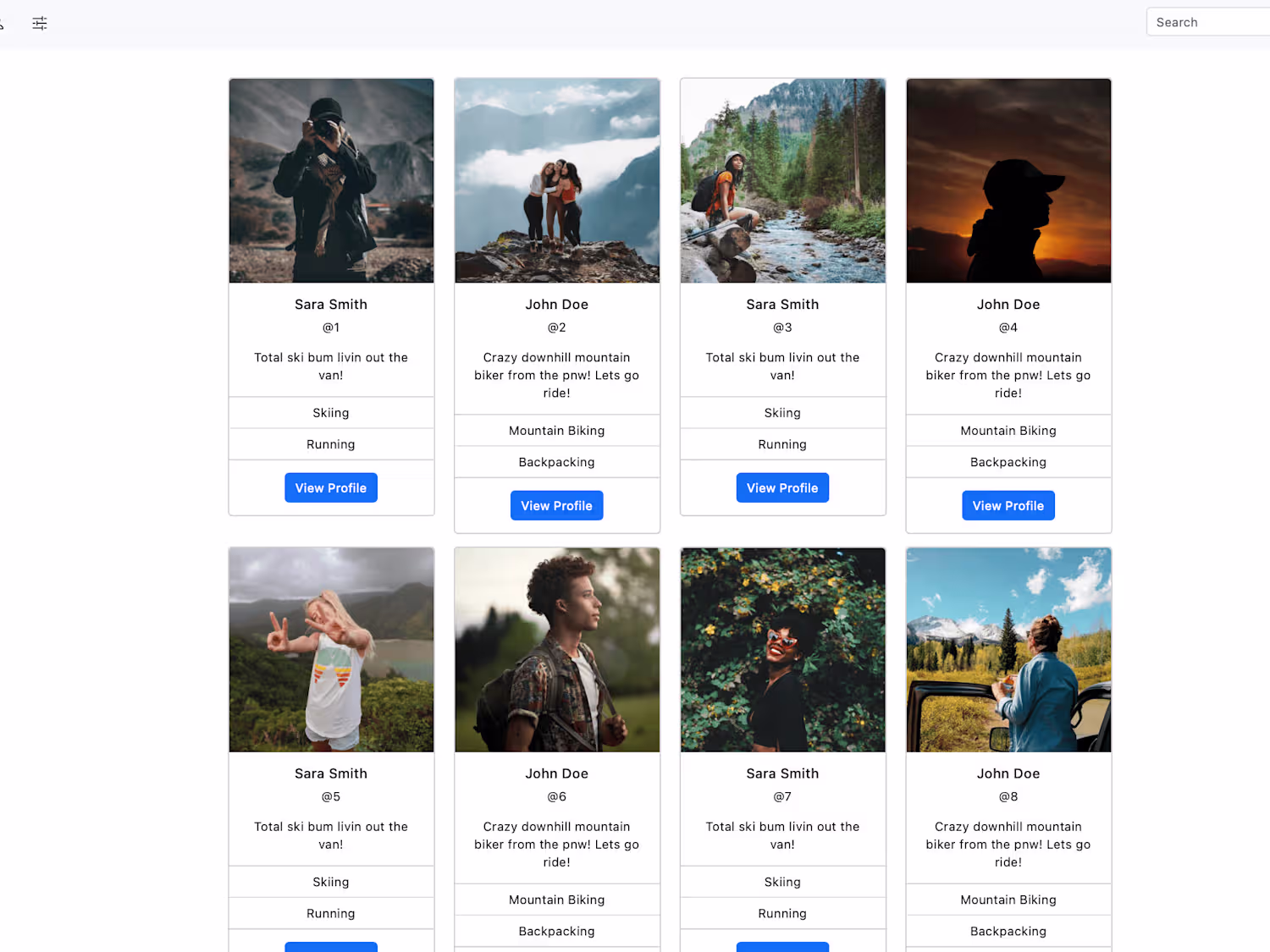The width and height of the screenshot is (1270, 952).
Task: Choose the Skiing item on card @1
Action: point(331,413)
